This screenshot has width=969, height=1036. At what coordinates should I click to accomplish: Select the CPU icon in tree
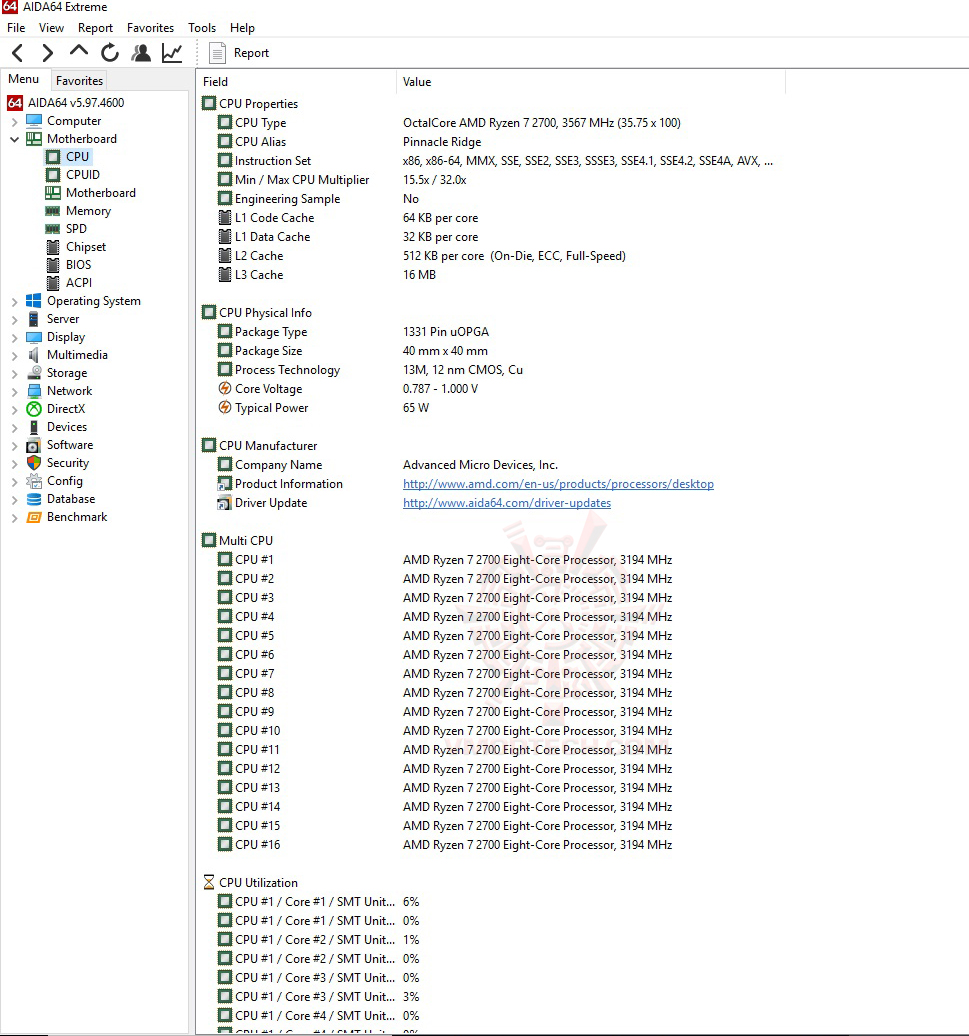point(53,157)
